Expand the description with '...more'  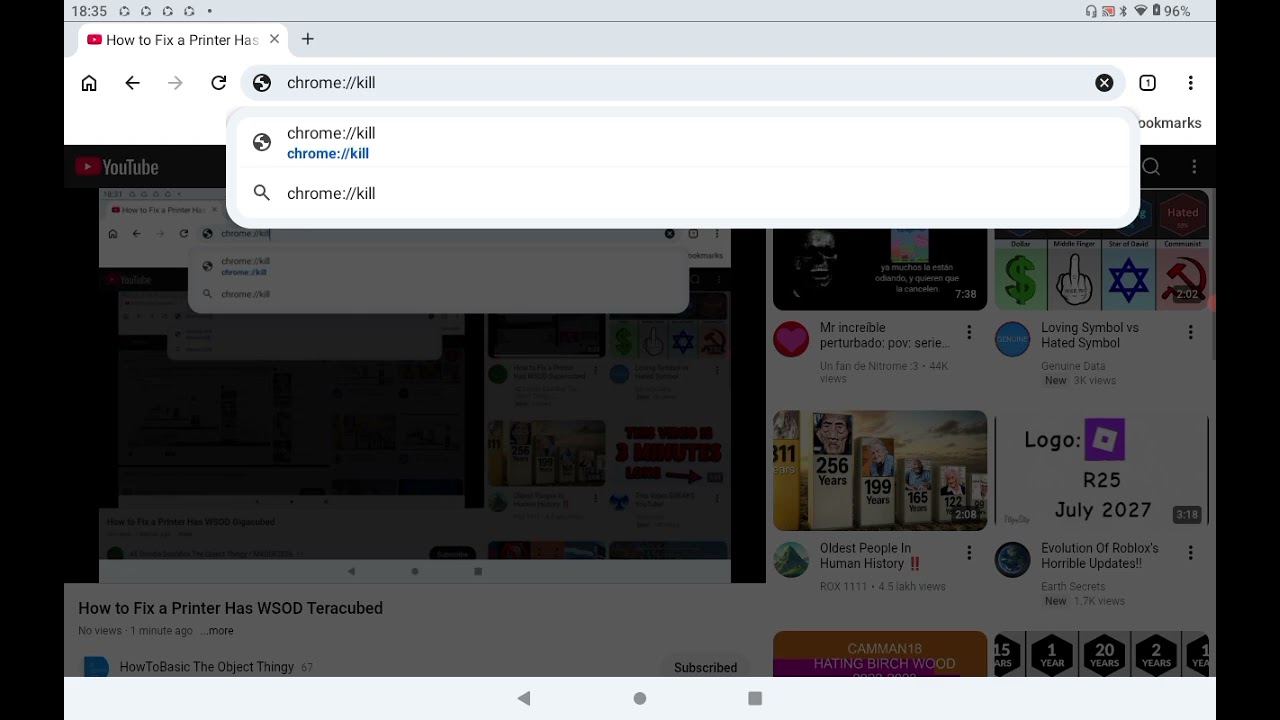click(x=216, y=631)
